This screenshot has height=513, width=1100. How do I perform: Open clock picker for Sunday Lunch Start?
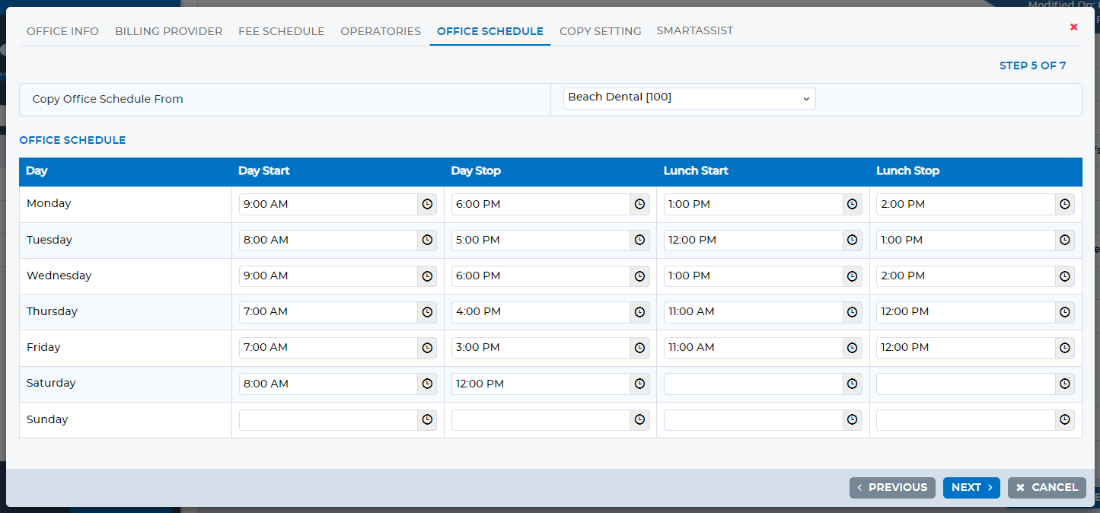[x=852, y=420]
